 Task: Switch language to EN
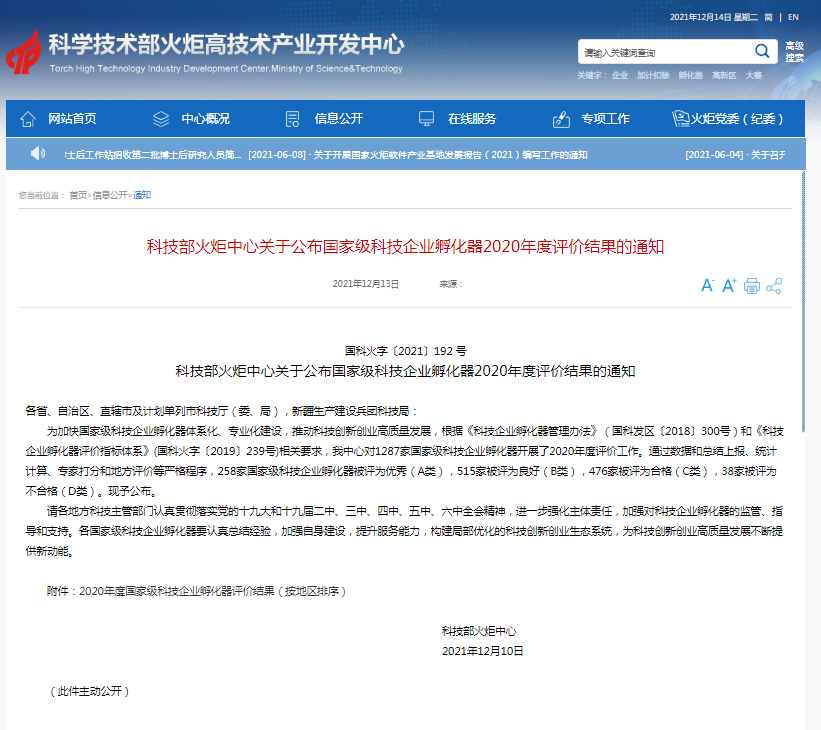coord(793,17)
